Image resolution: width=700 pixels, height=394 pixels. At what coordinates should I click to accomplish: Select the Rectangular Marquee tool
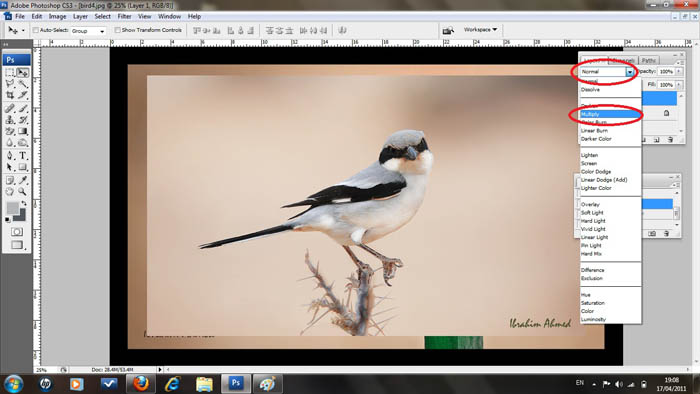[x=10, y=72]
